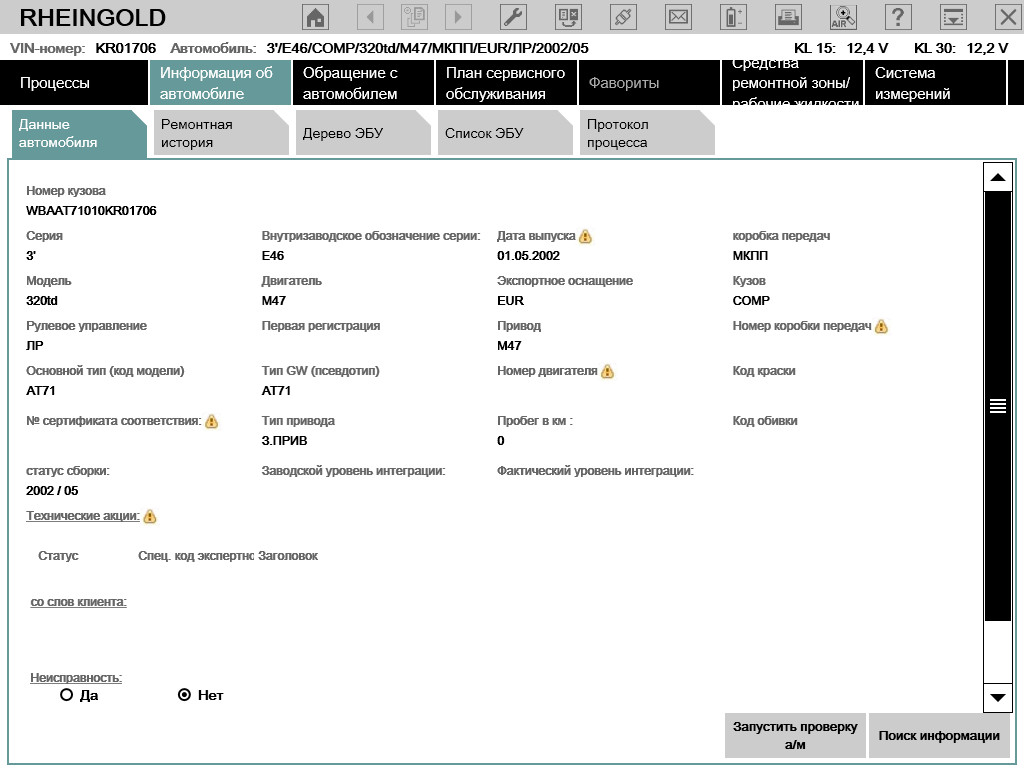This screenshot has width=1024, height=768.
Task: Click the 'Технические акции' link
Action: coord(83,516)
